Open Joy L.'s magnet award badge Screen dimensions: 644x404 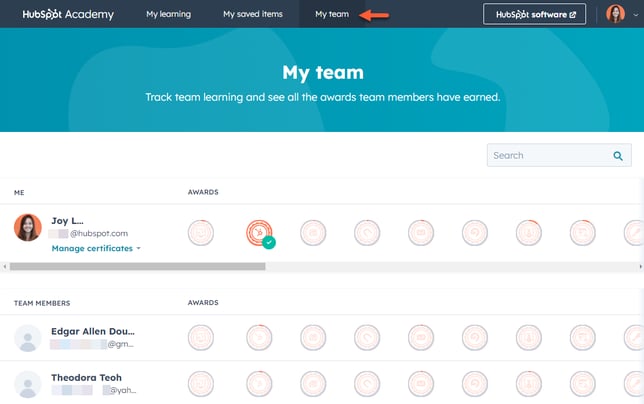click(x=367, y=233)
